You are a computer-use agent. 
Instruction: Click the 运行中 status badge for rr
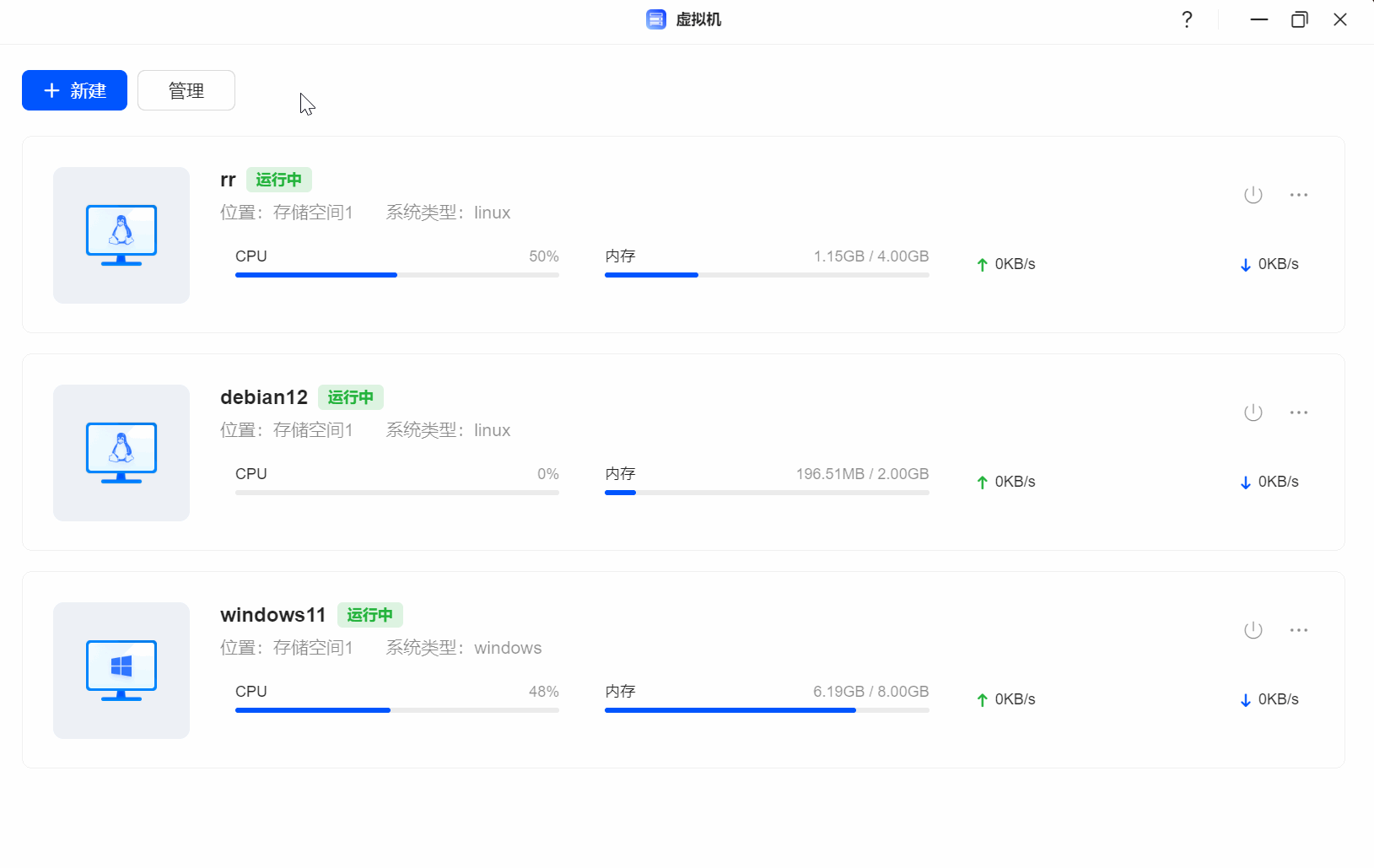(279, 180)
